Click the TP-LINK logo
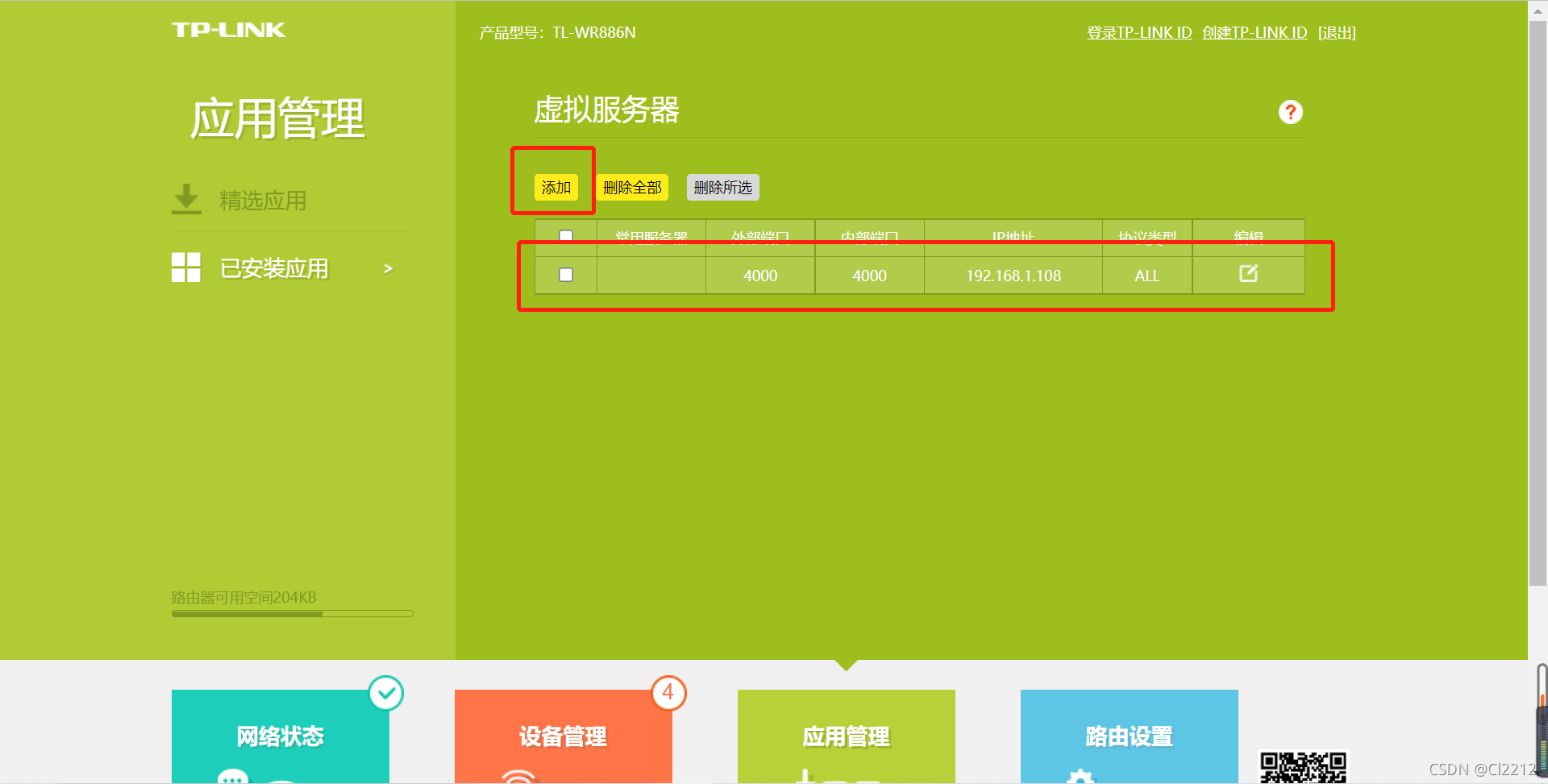 click(x=228, y=31)
